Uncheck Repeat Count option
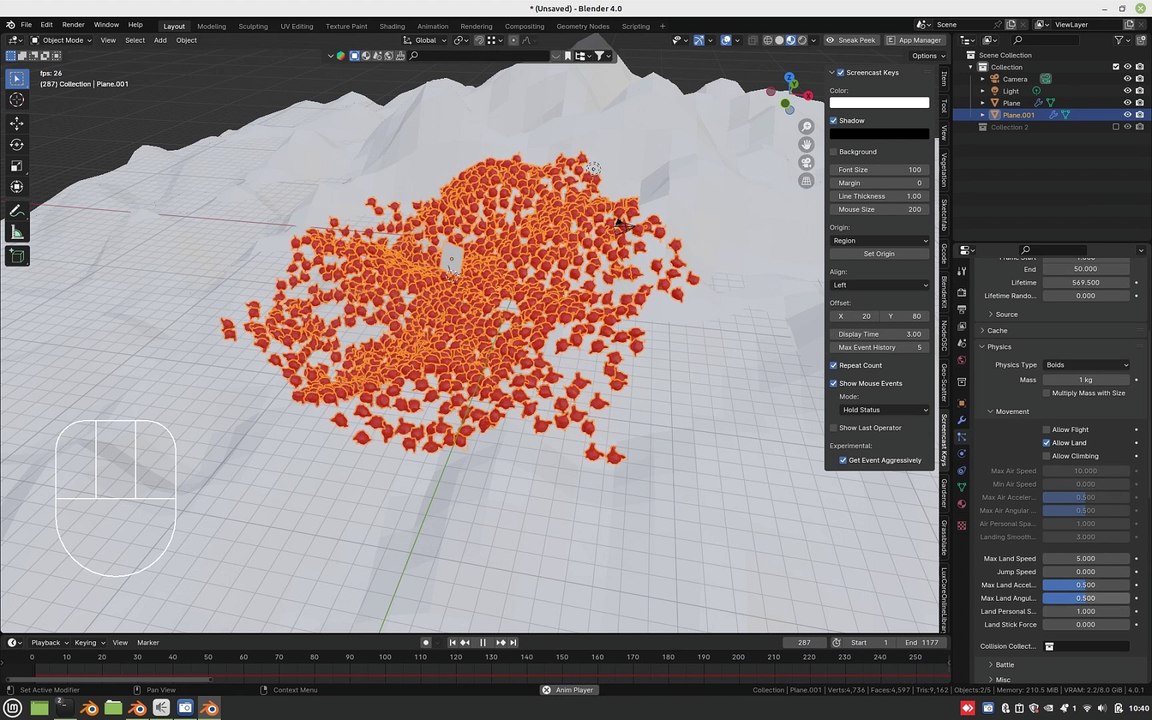Screen dimensions: 1152x720 point(834,365)
